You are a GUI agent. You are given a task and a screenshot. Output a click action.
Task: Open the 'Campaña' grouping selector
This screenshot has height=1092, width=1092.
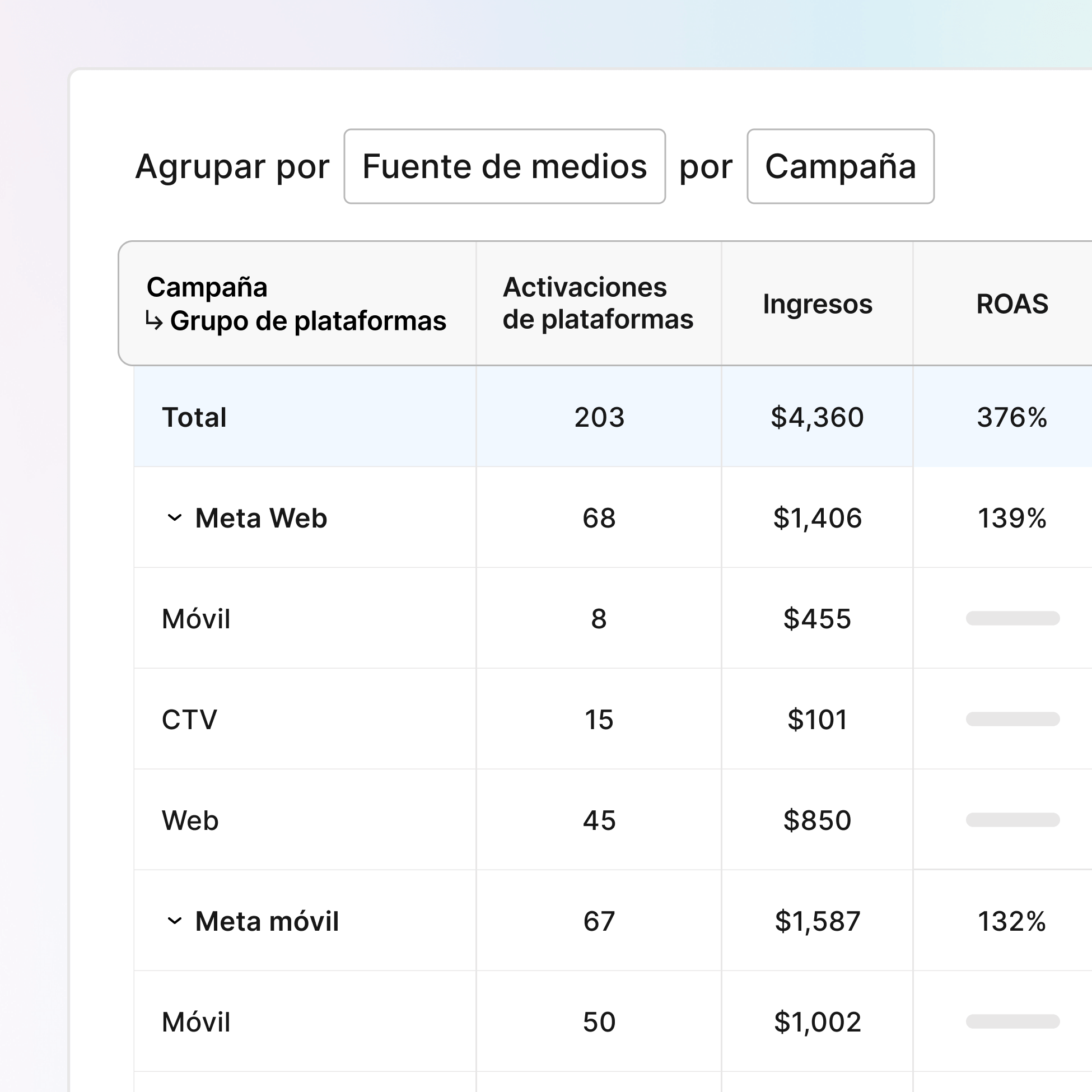pyautogui.click(x=841, y=167)
